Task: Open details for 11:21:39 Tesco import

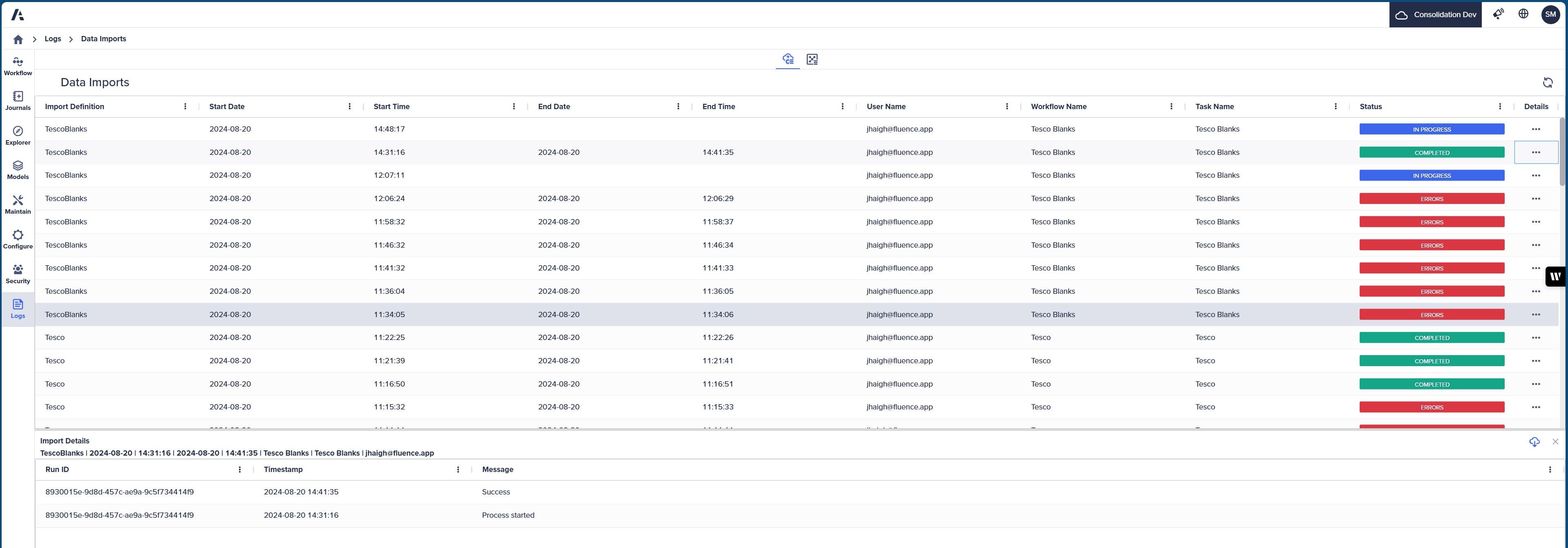Action: pyautogui.click(x=1536, y=360)
